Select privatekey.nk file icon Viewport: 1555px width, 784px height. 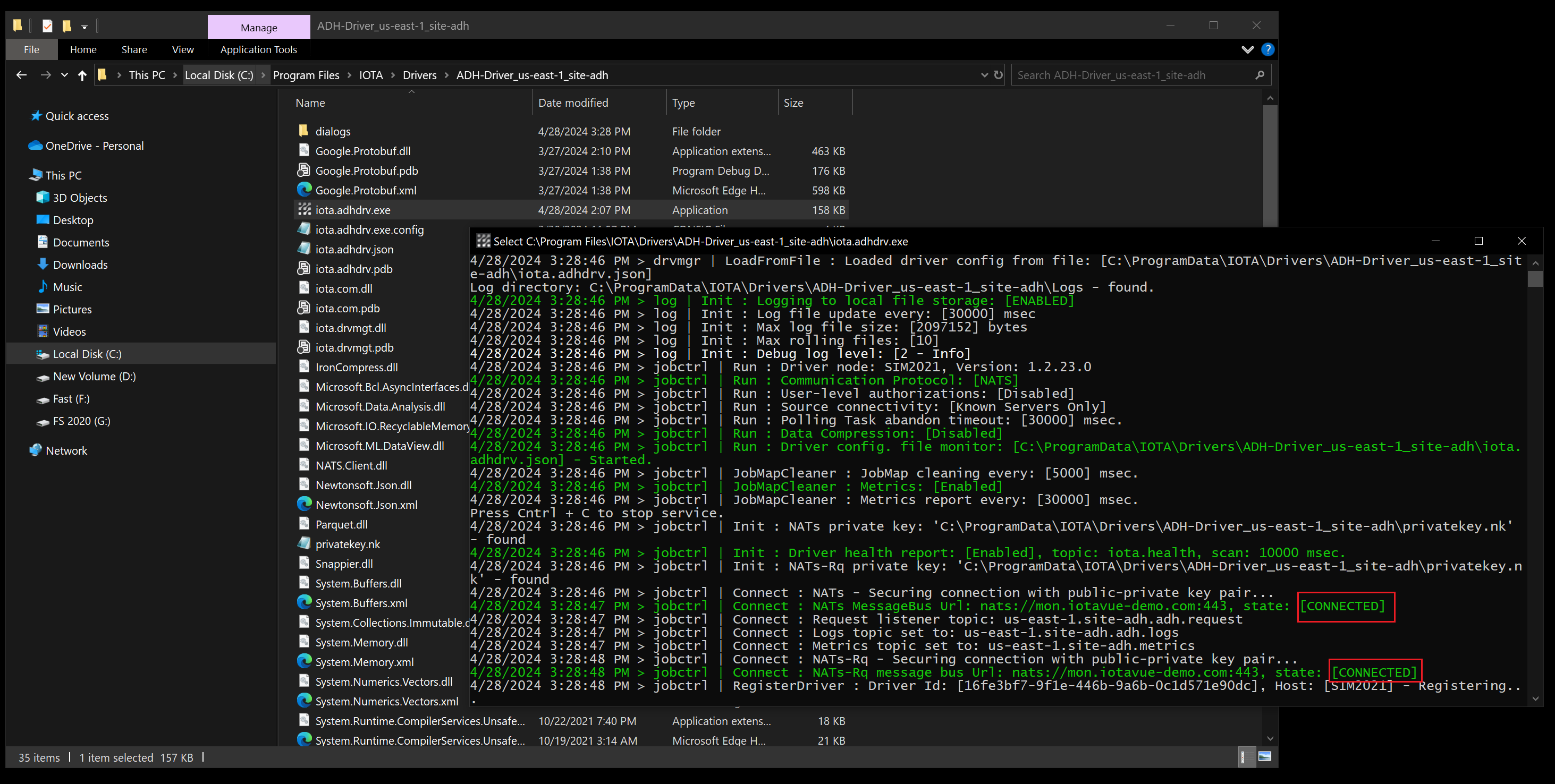point(304,543)
